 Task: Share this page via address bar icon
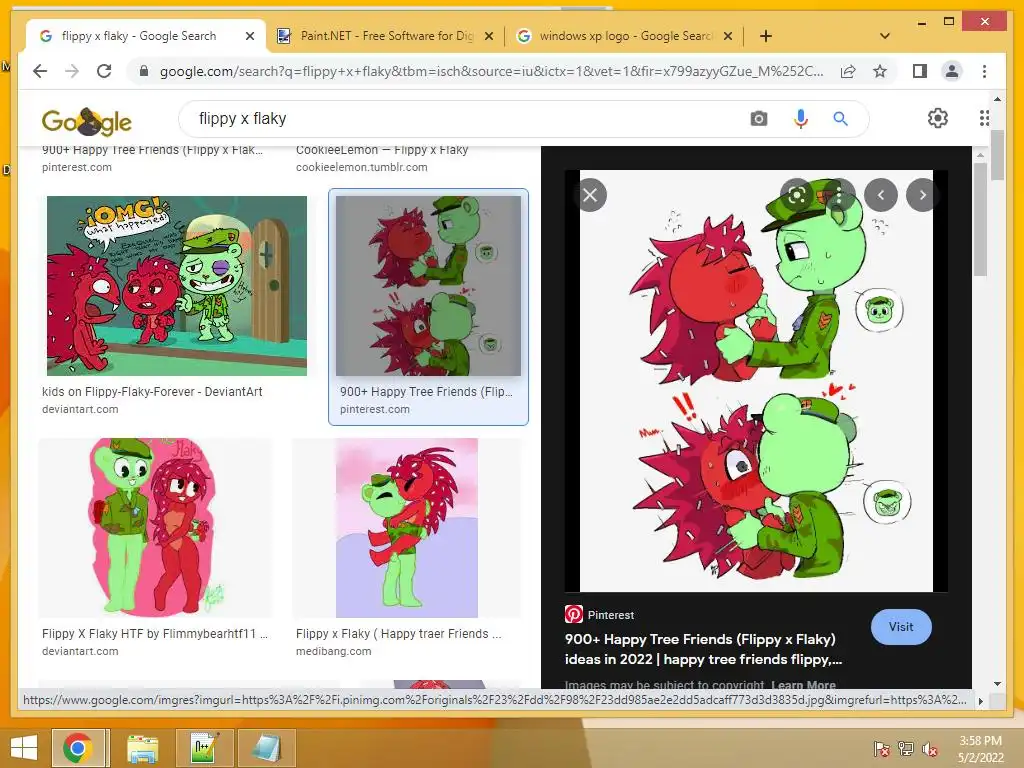848,71
